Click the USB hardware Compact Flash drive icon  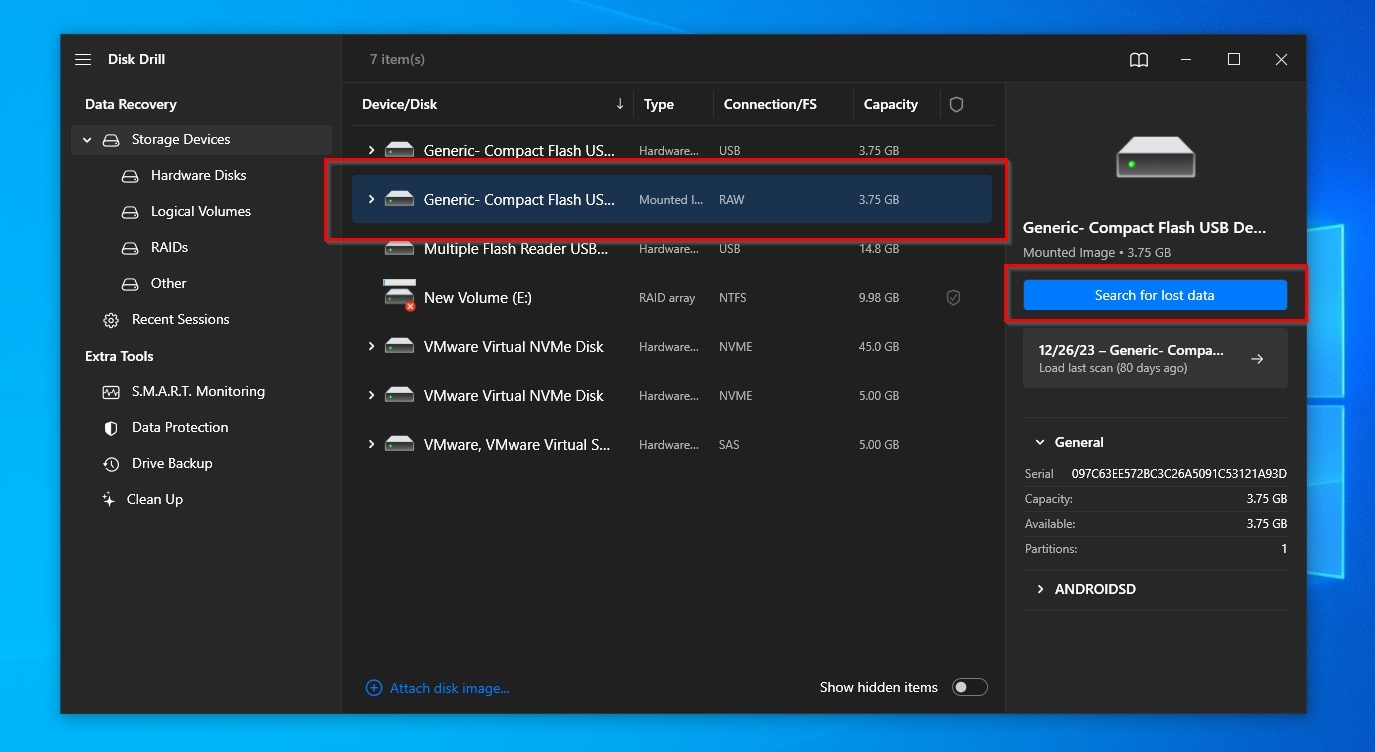click(399, 151)
